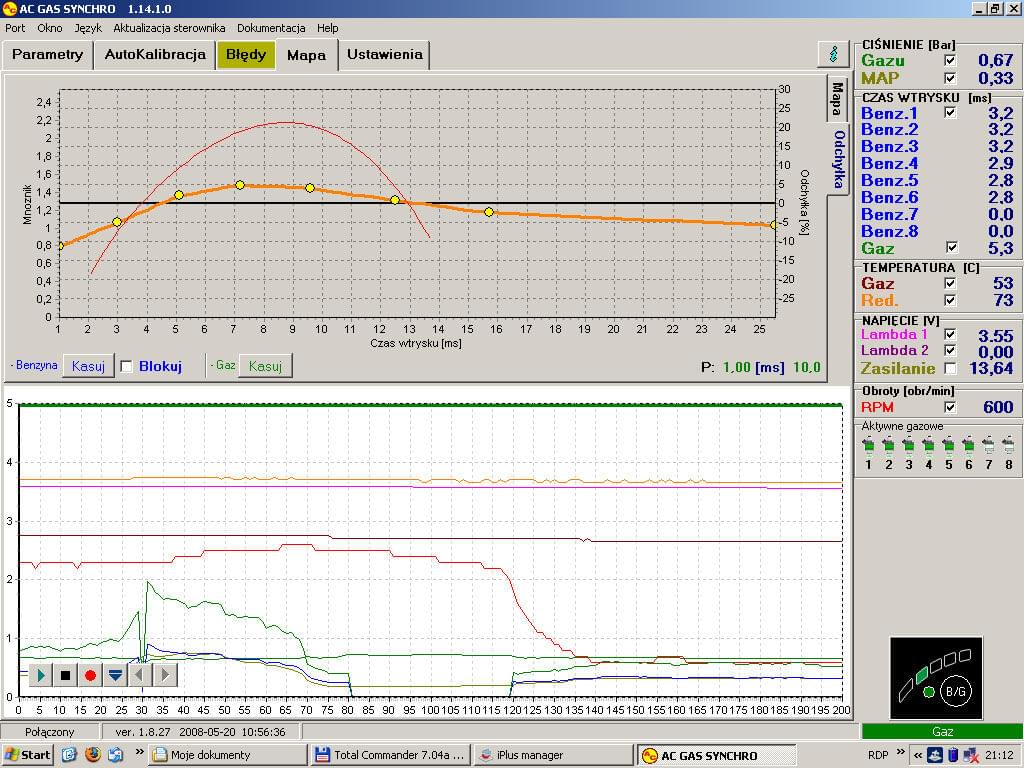Switch to the Ustawienia tab

385,54
